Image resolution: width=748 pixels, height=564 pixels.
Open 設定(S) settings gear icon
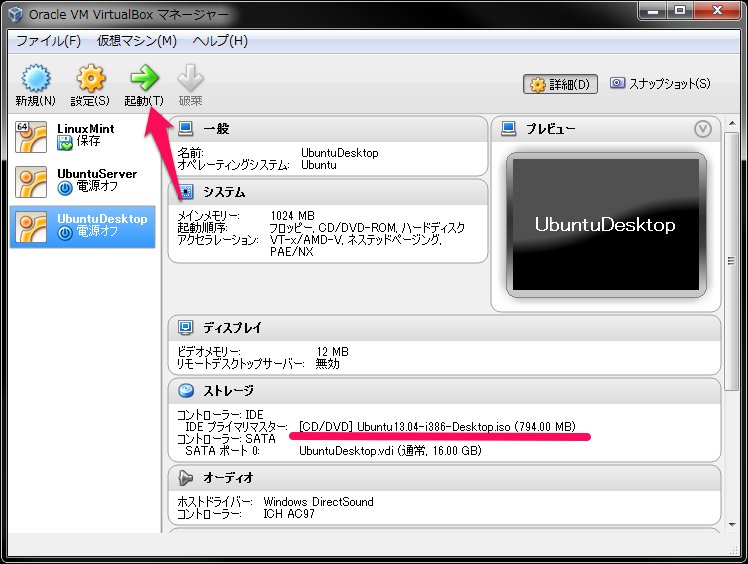(x=91, y=78)
